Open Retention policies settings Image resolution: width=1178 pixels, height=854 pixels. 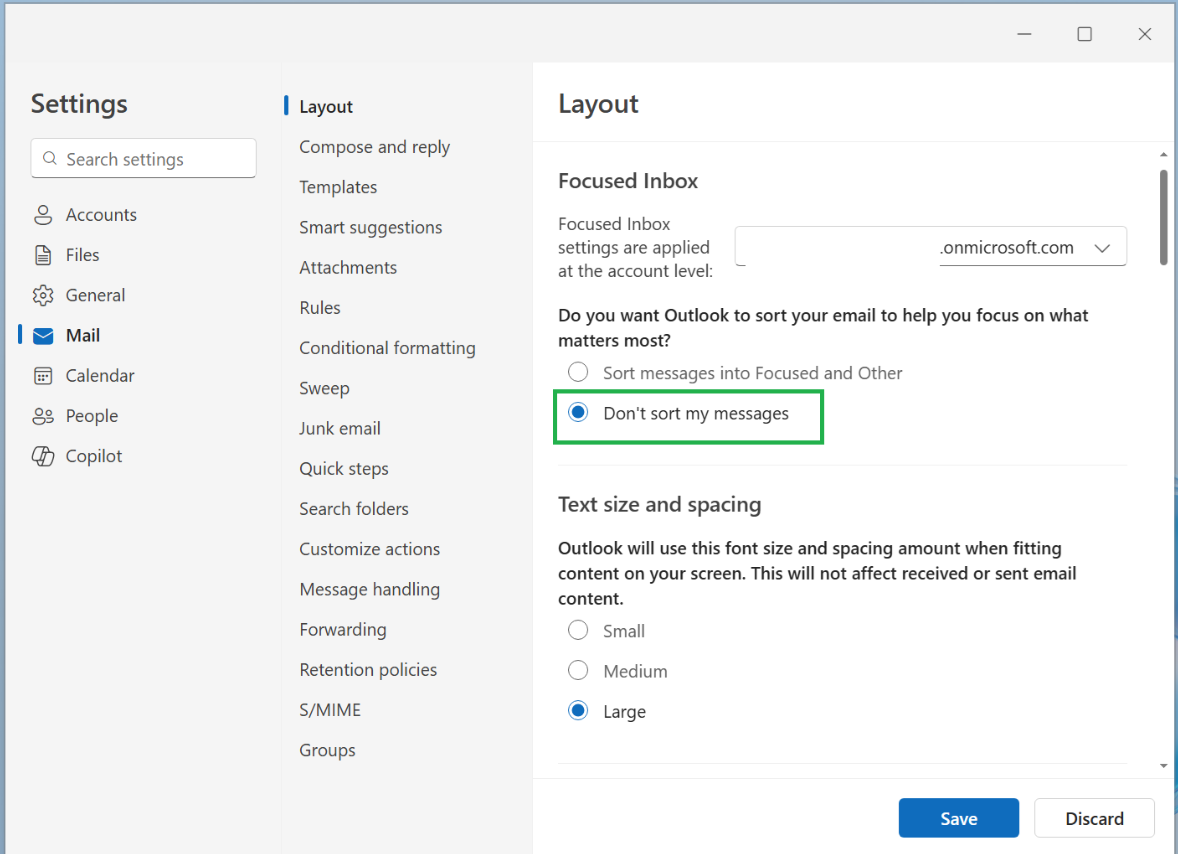point(368,670)
